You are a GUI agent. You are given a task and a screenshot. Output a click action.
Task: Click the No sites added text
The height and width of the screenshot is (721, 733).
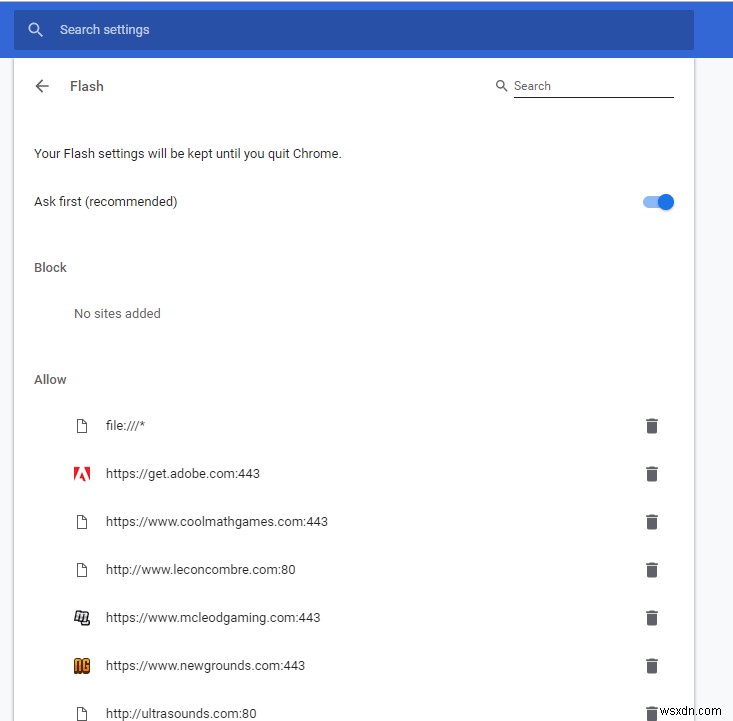pos(117,313)
